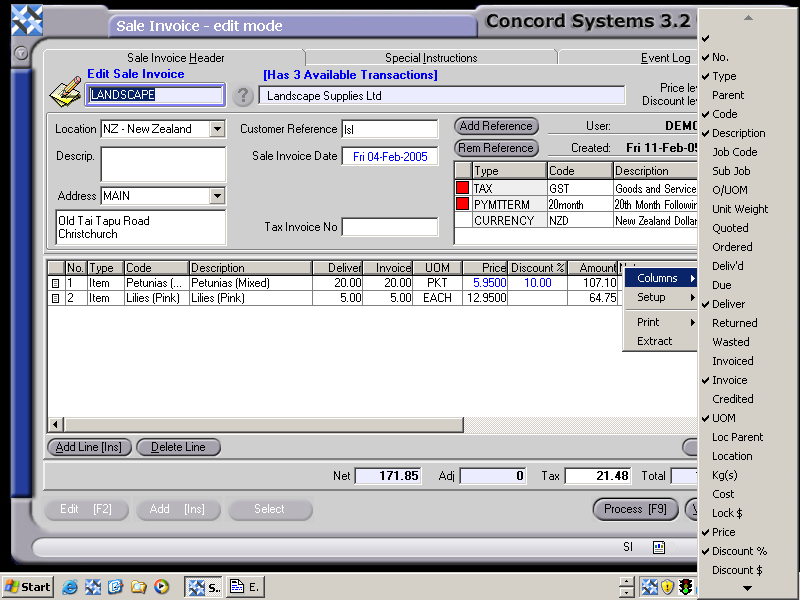Click the Concord Systems taskbar icon
The width and height of the screenshot is (800, 600).
[x=203, y=587]
